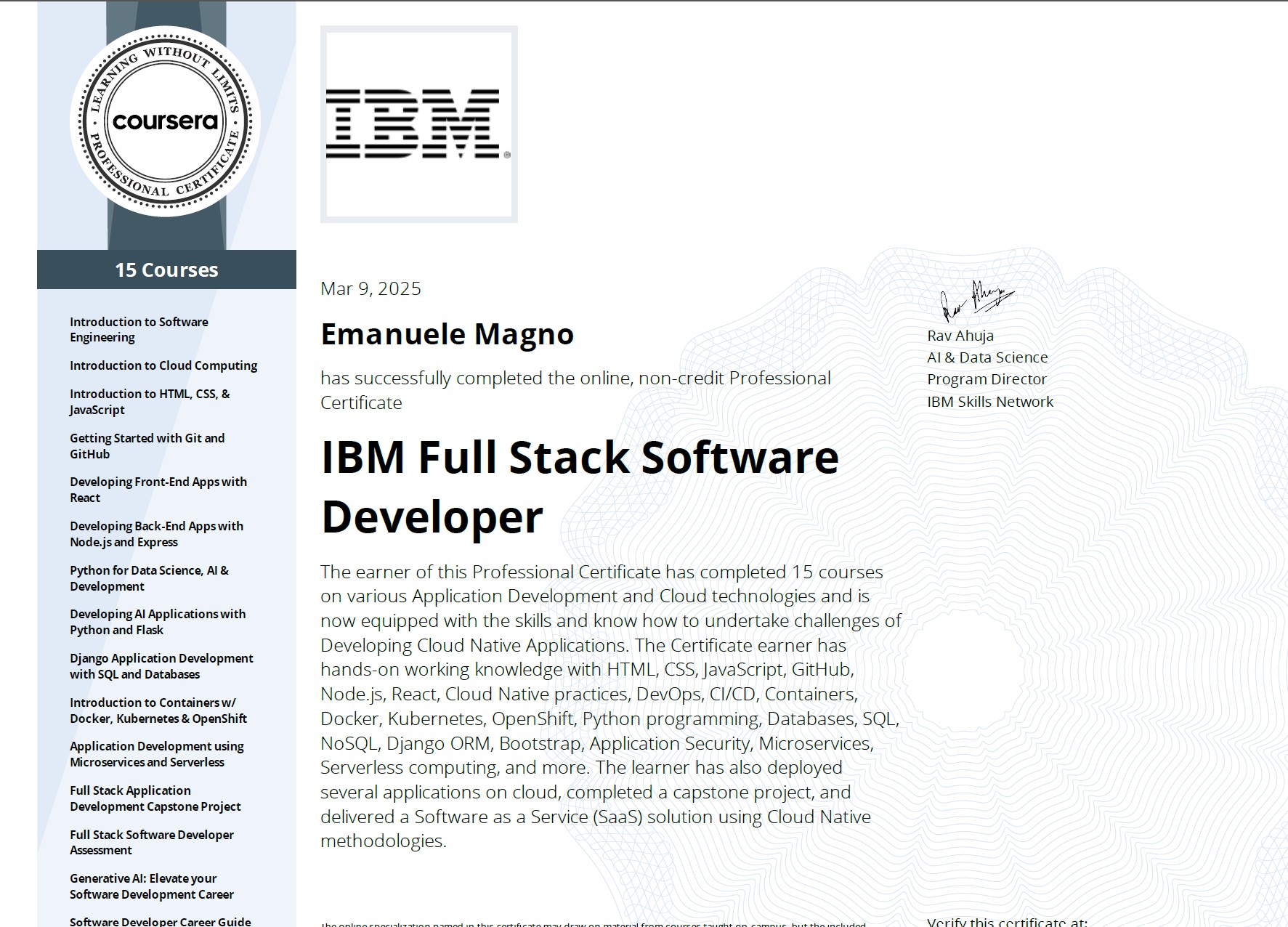Click the certificate description paragraph
Viewport: 1288px width, 927px height.
[610, 706]
